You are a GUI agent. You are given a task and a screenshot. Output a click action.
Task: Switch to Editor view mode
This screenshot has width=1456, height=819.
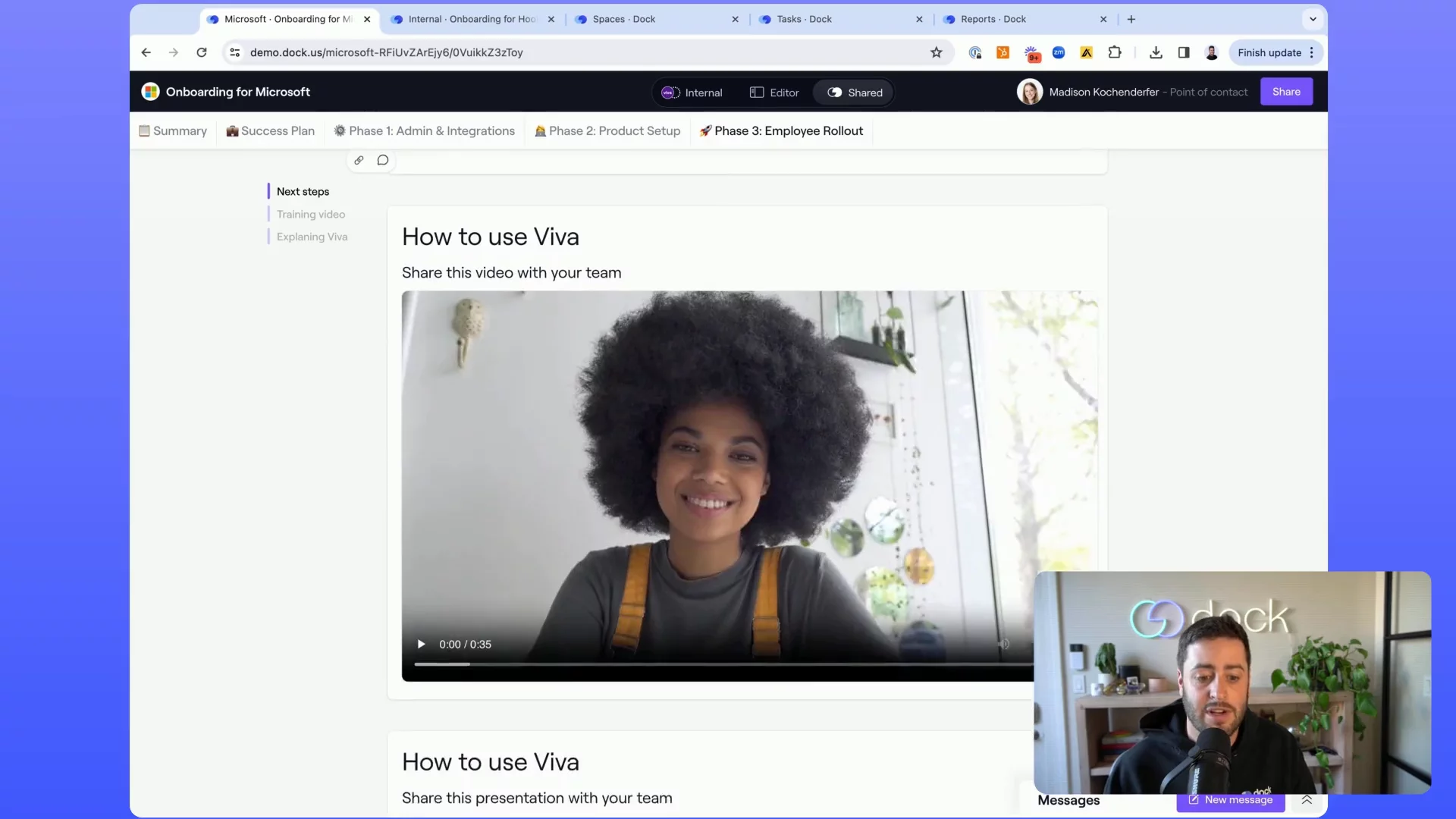click(x=774, y=93)
